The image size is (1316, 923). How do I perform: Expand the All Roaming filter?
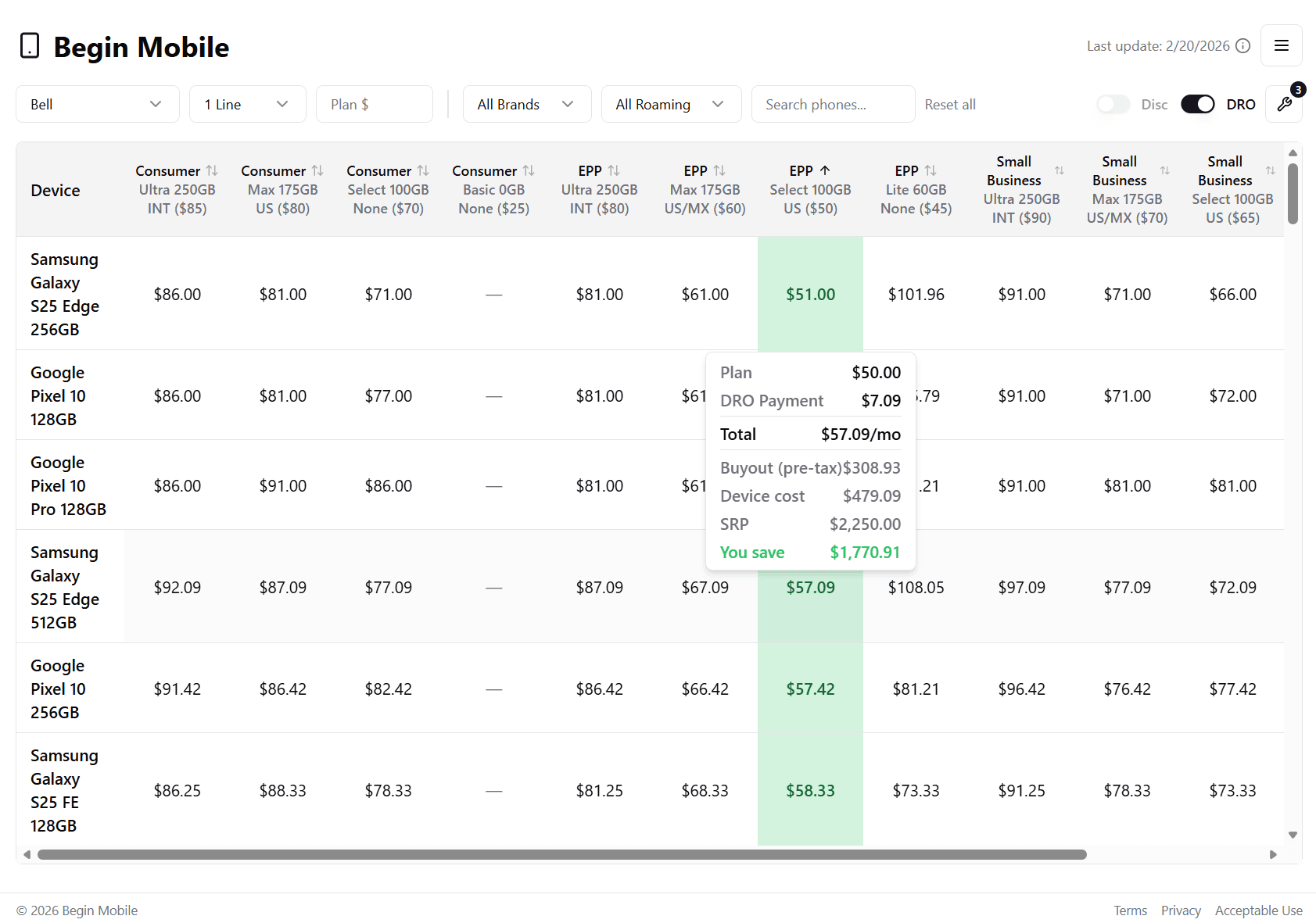tap(671, 103)
